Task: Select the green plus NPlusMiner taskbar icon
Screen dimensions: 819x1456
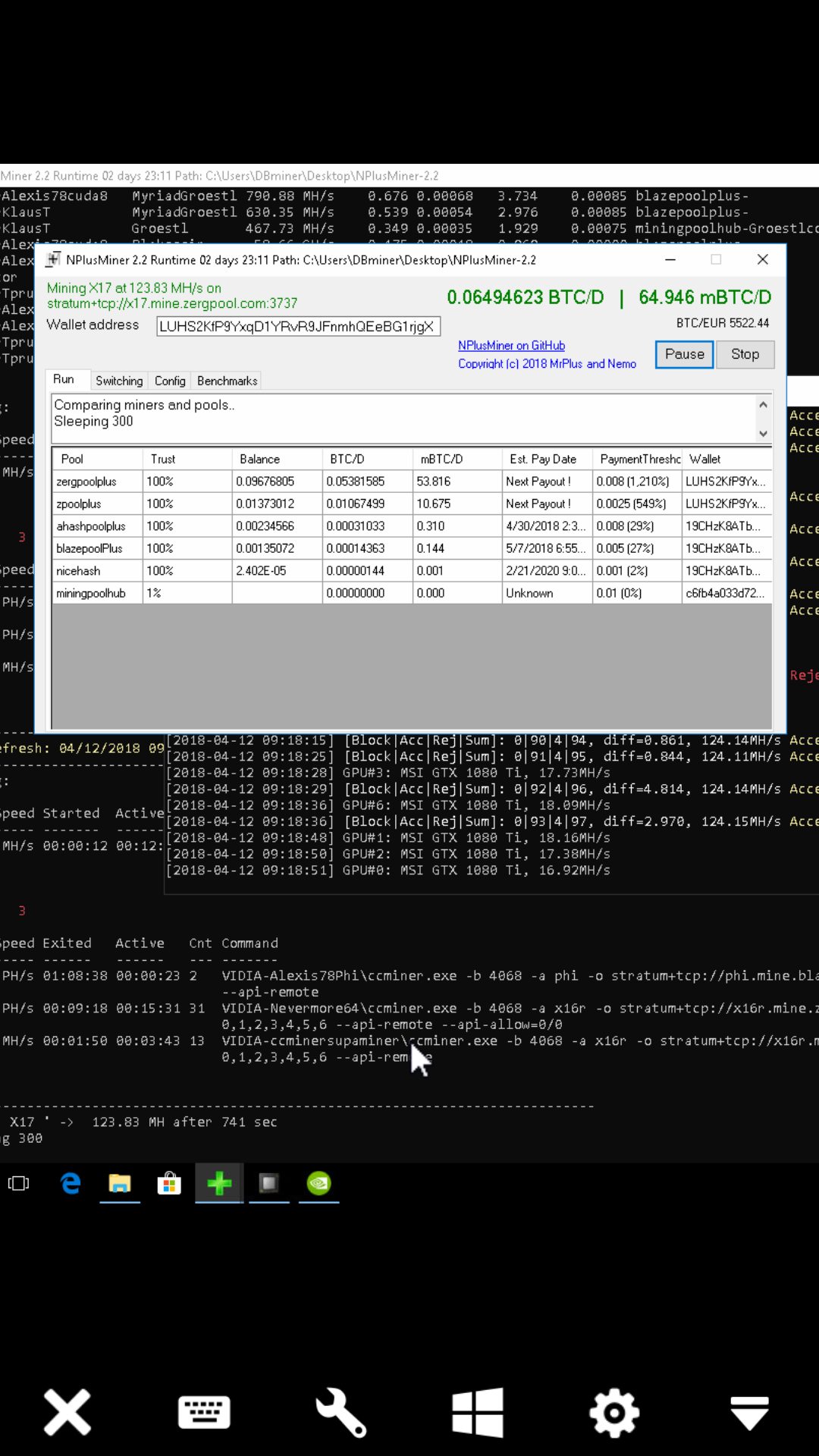Action: pyautogui.click(x=219, y=1183)
